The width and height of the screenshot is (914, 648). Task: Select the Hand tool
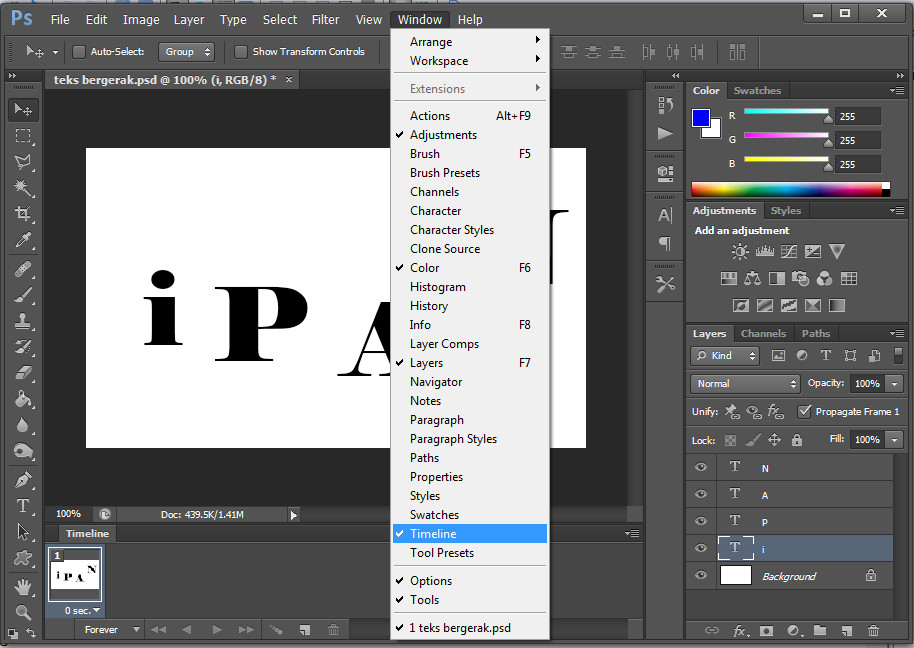[23, 587]
